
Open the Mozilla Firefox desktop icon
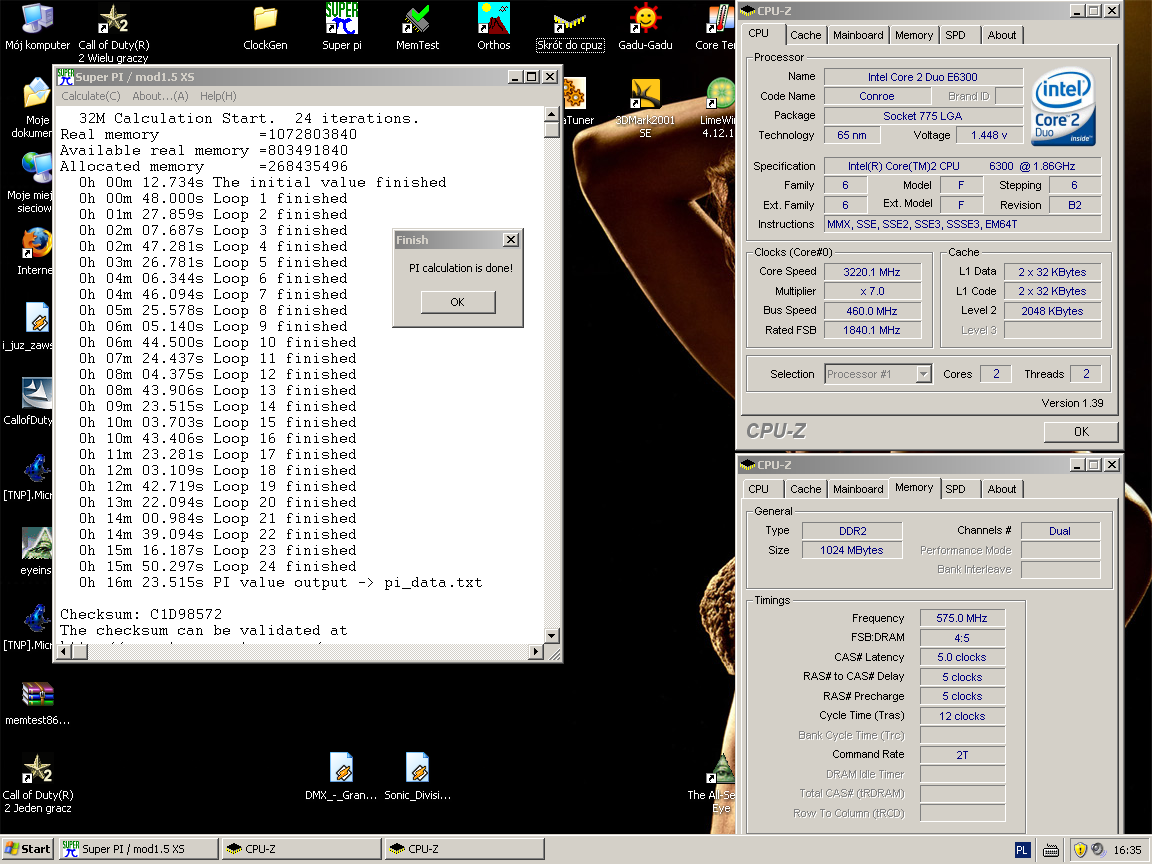click(37, 243)
